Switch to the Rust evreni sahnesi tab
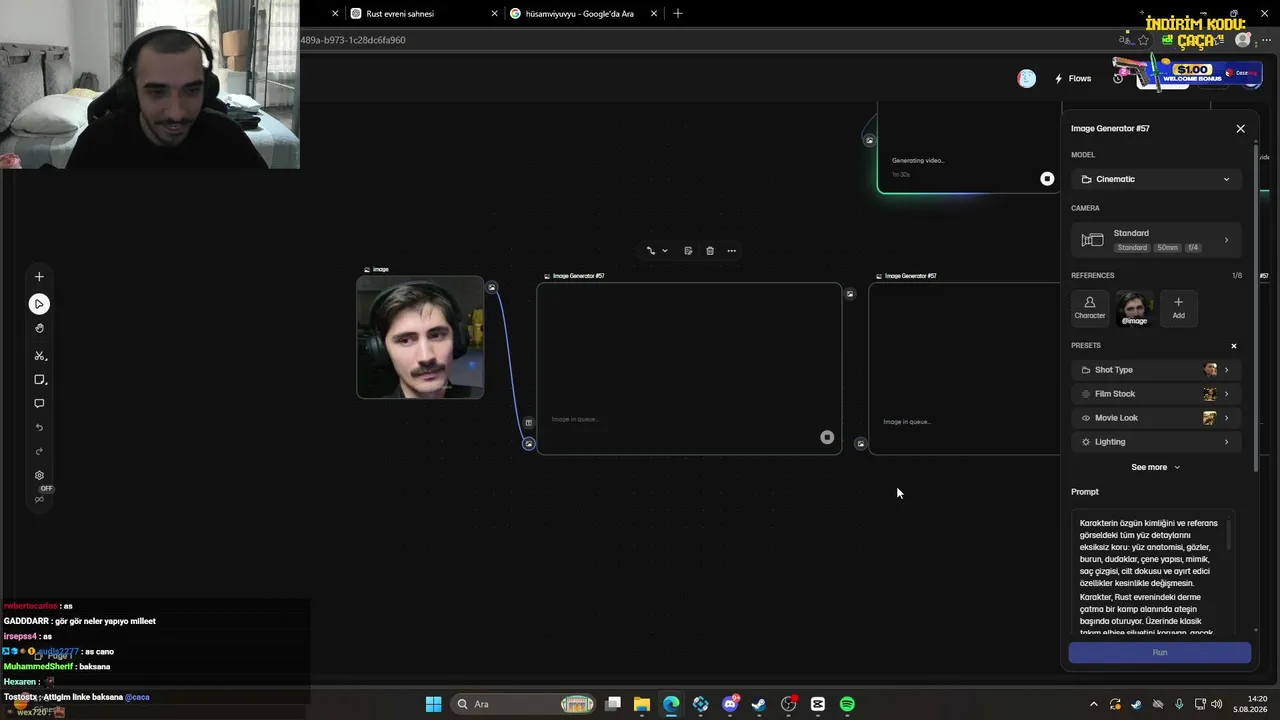The width and height of the screenshot is (1280, 720). tap(422, 14)
